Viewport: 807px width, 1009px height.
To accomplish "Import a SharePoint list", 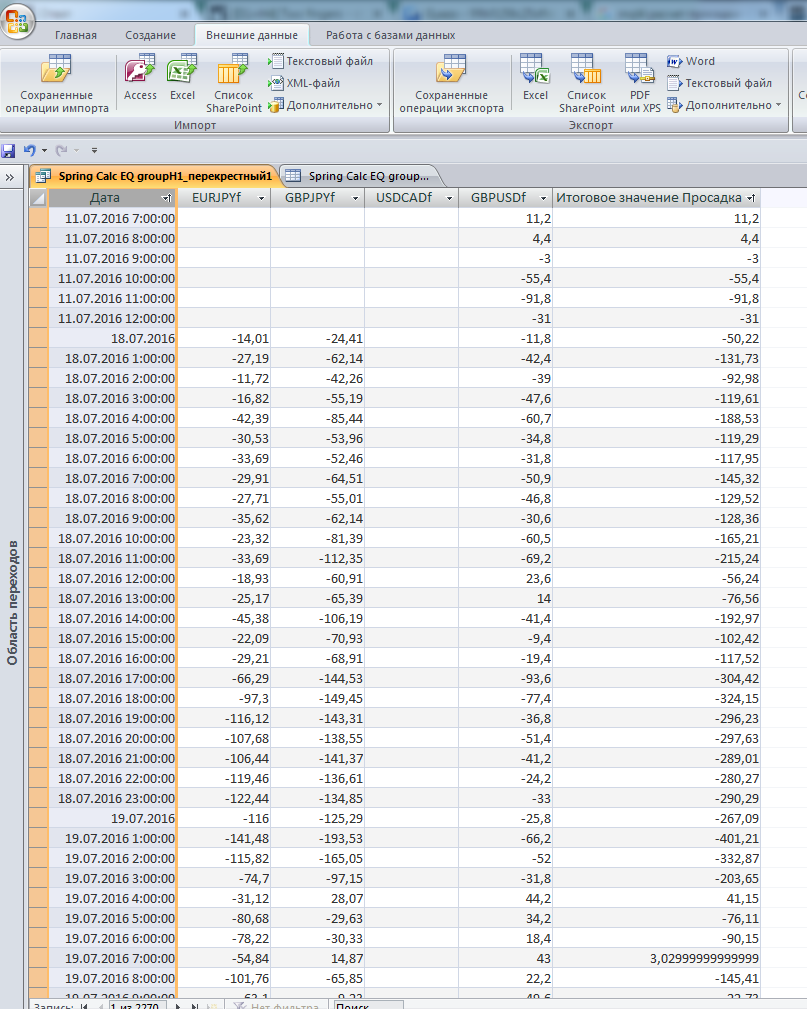I will [234, 84].
